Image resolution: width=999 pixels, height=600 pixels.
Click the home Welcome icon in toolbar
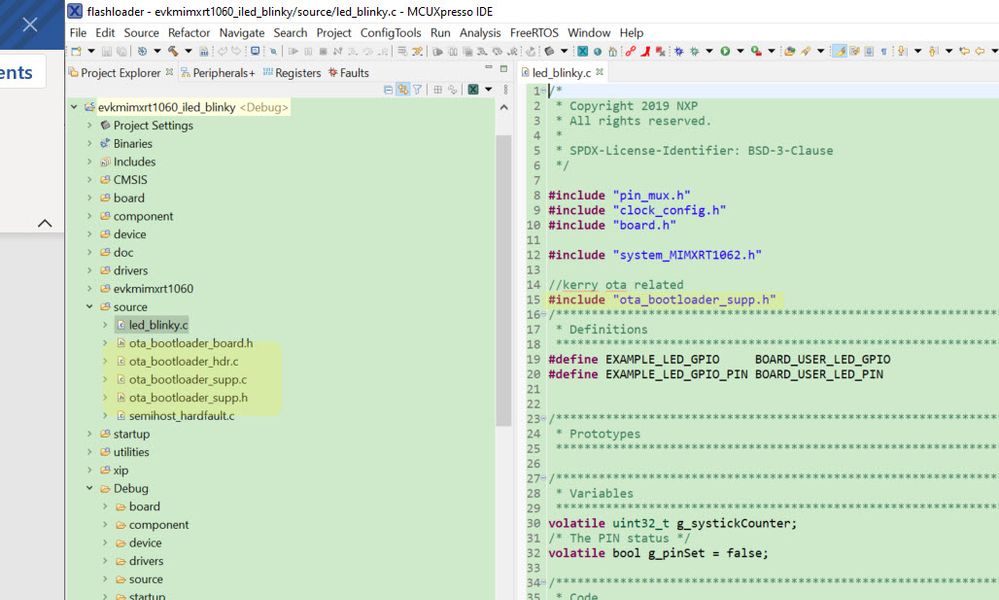[612, 51]
